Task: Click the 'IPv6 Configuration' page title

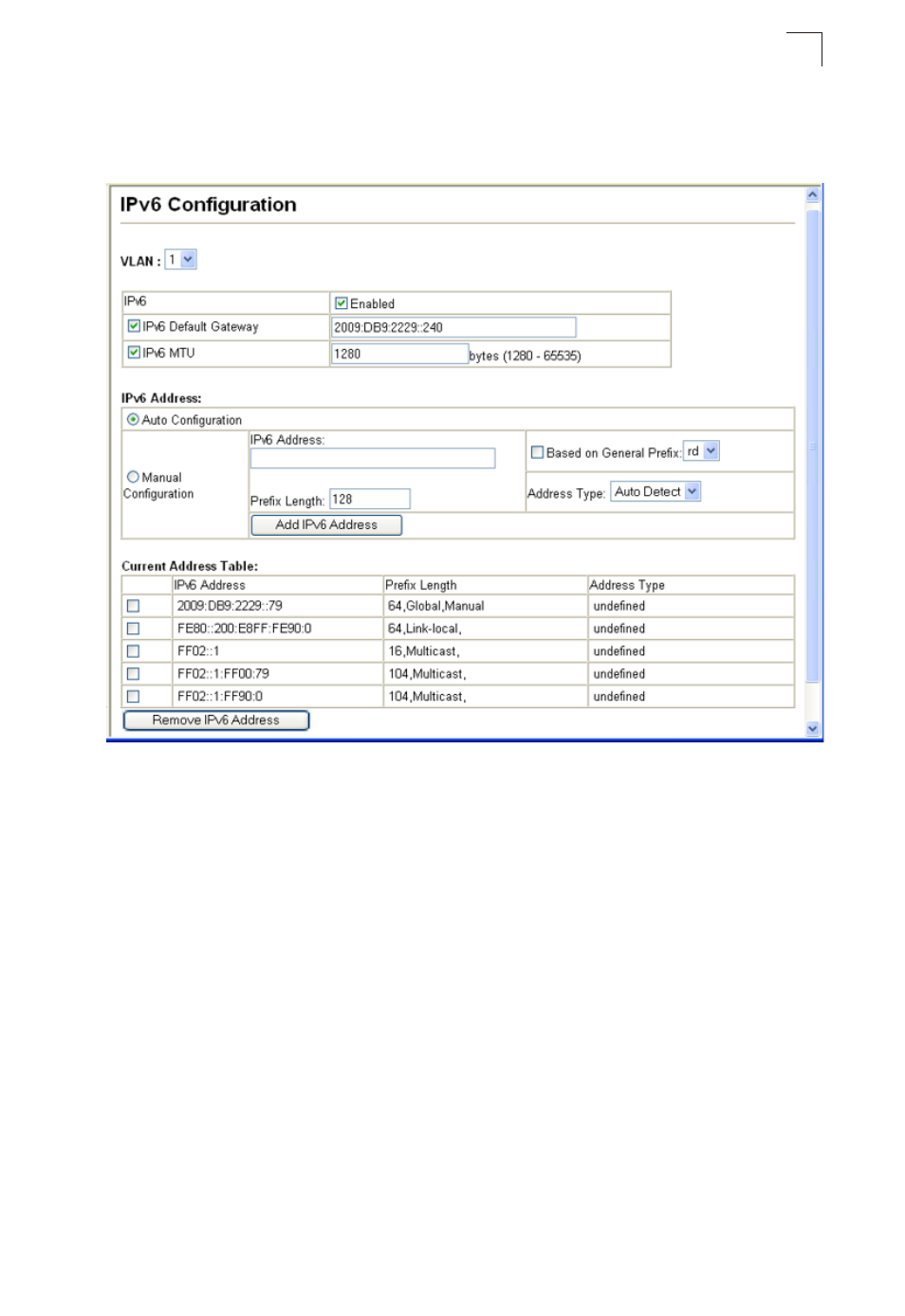Action: [x=208, y=205]
